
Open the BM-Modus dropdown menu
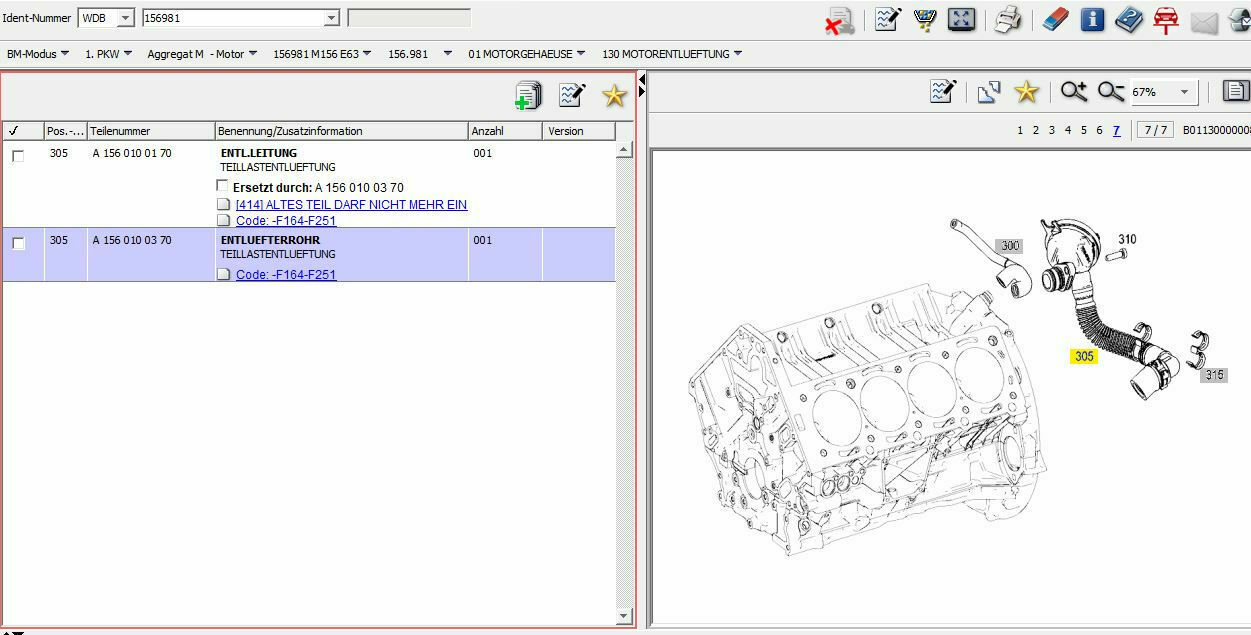[x=37, y=54]
